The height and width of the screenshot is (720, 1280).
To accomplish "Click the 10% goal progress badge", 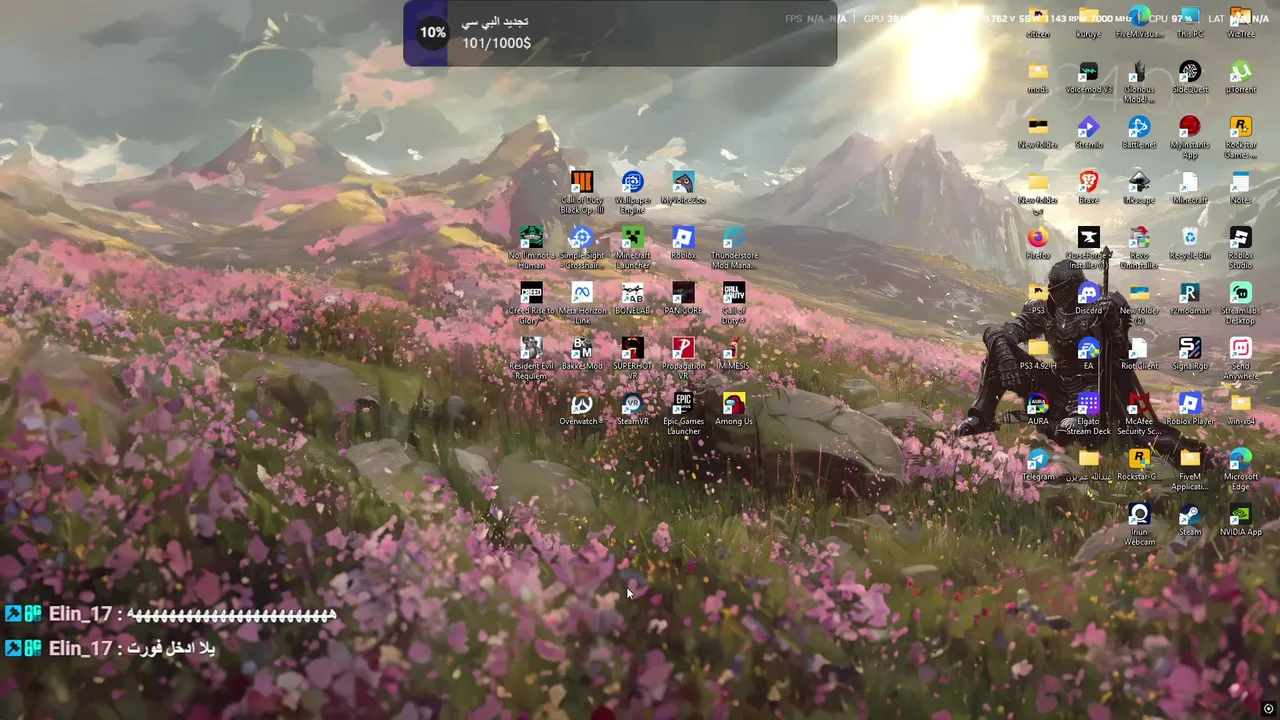I will point(433,32).
